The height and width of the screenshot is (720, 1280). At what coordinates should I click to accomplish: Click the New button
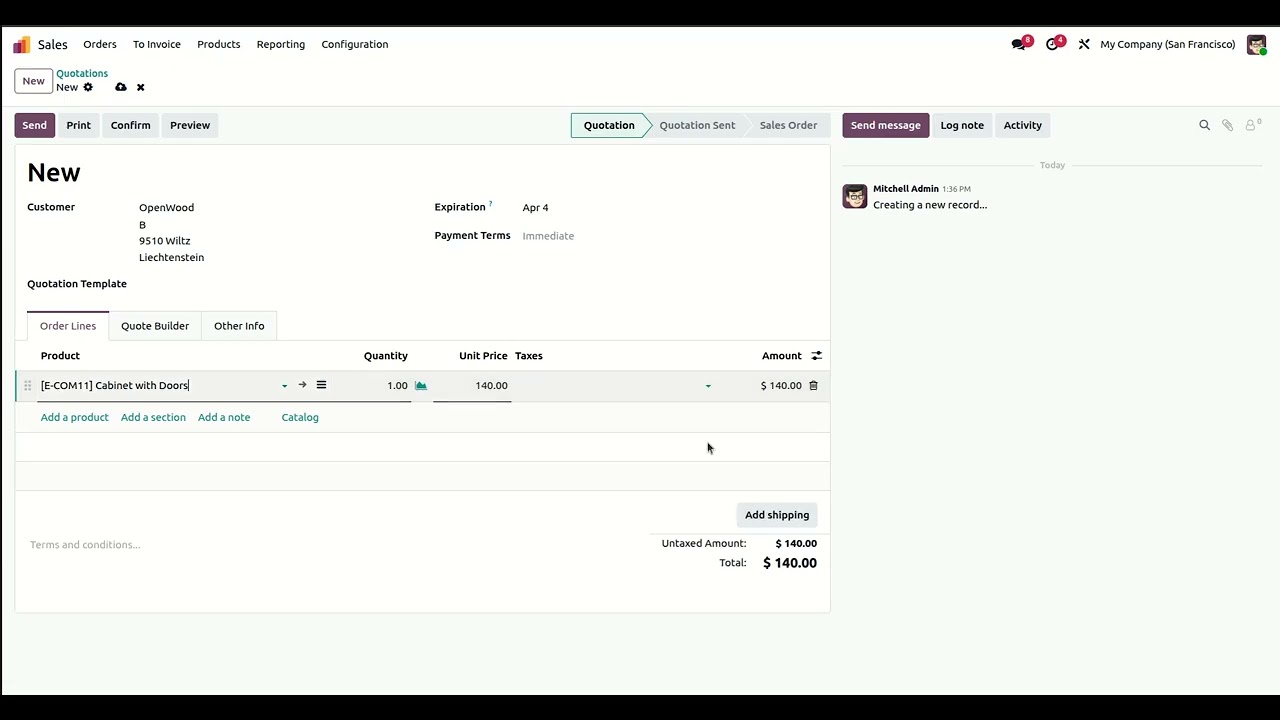click(x=33, y=81)
